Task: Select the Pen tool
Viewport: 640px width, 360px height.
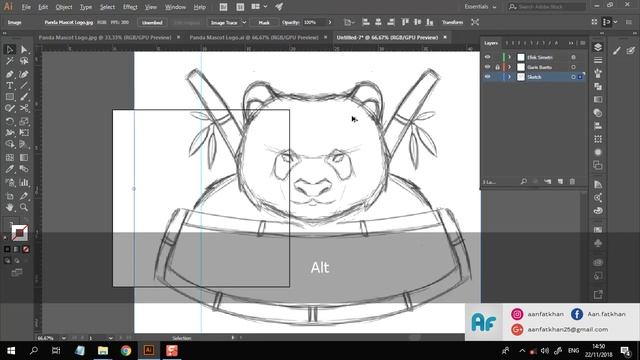Action: 10,74
